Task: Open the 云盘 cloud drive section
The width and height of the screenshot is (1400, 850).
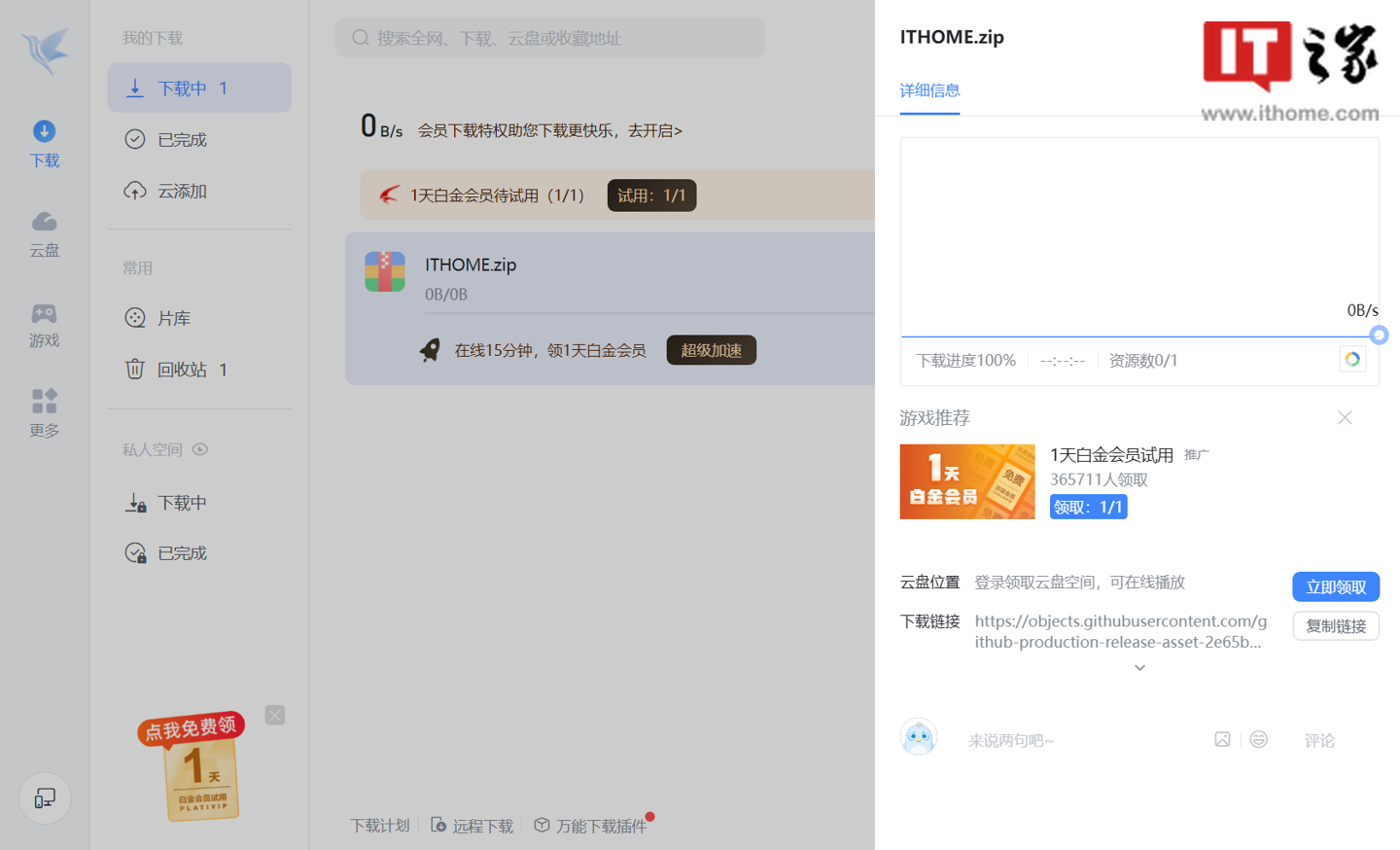Action: [x=44, y=233]
